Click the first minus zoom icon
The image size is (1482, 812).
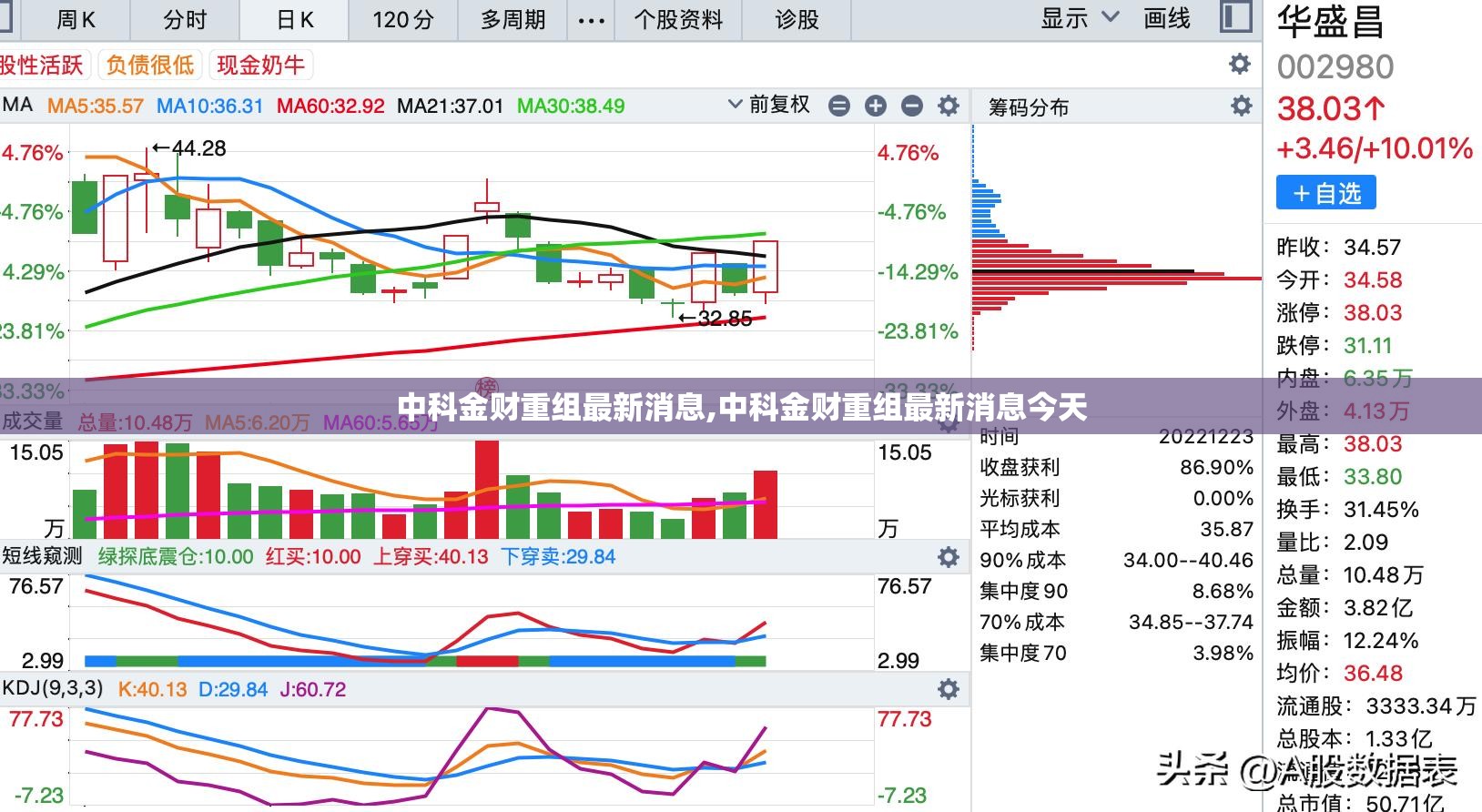click(839, 107)
